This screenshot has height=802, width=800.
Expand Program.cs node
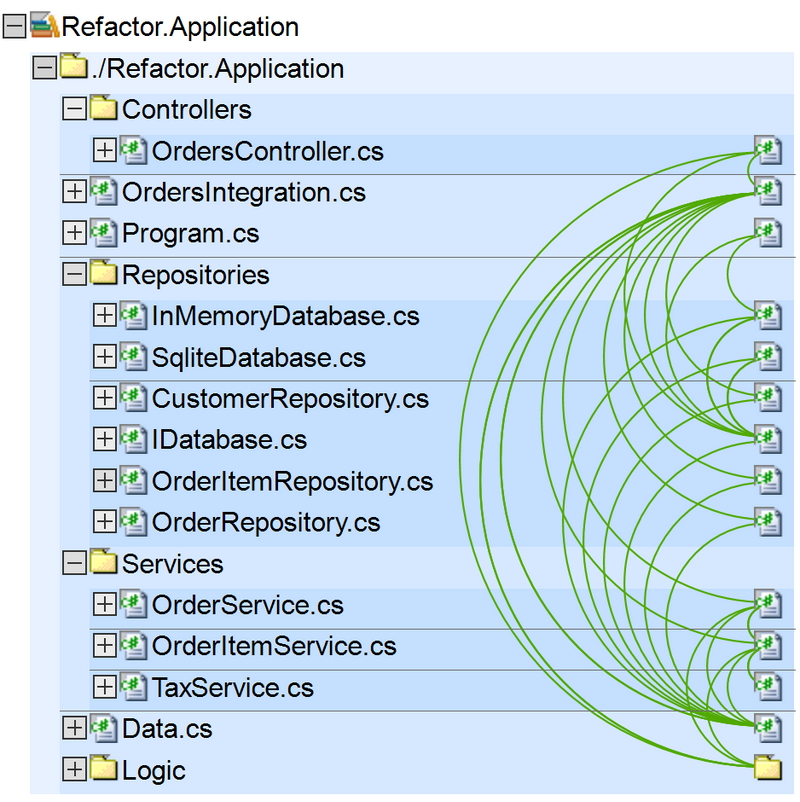coord(74,233)
